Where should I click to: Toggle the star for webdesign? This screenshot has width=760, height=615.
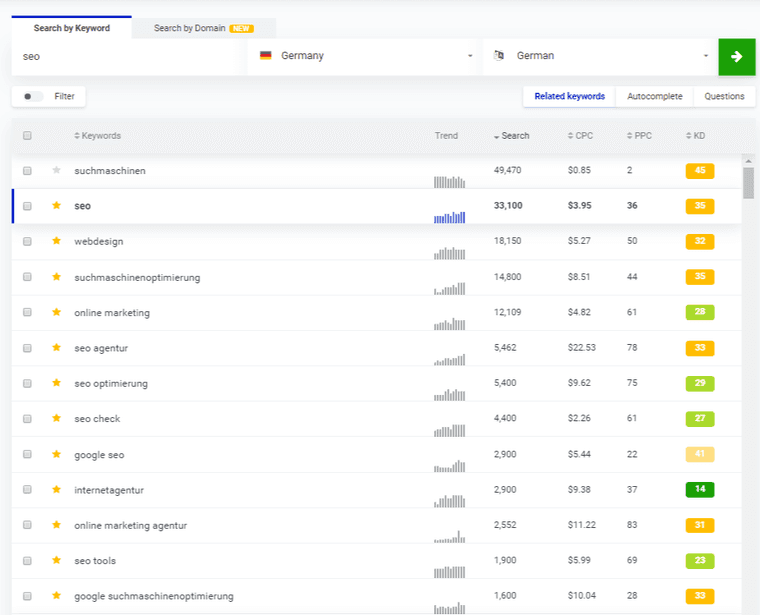click(x=56, y=241)
